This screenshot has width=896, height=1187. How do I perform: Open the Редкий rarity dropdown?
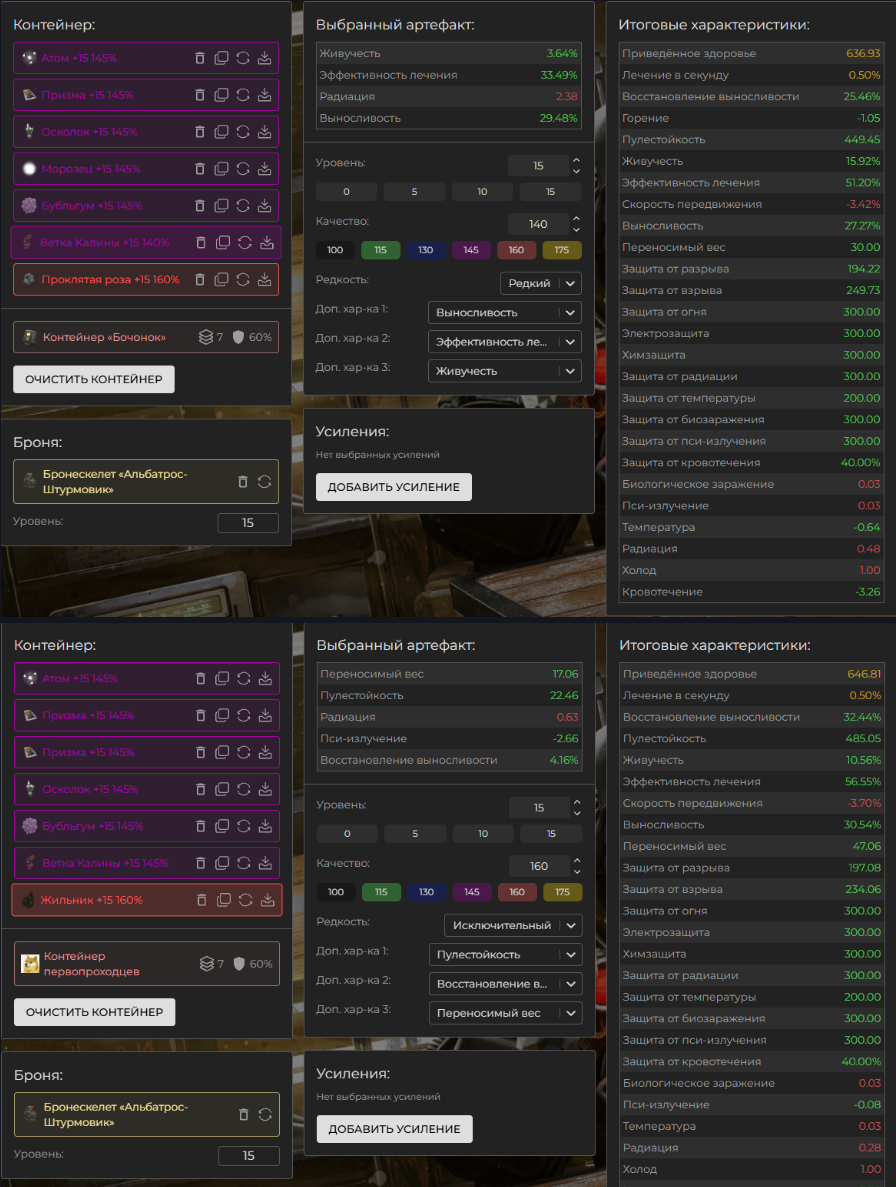540,283
